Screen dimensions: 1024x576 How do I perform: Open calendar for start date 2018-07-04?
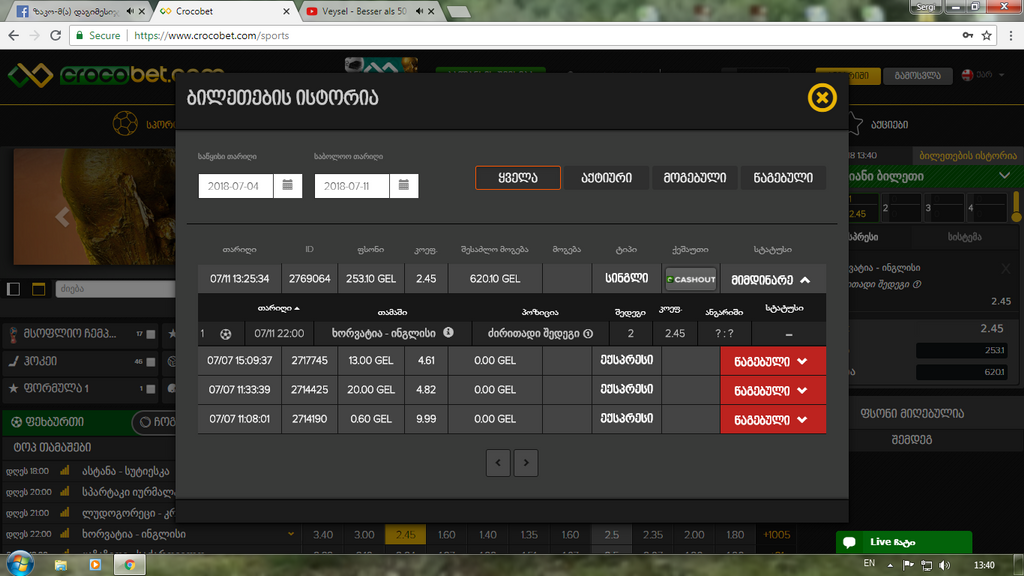tap(287, 185)
